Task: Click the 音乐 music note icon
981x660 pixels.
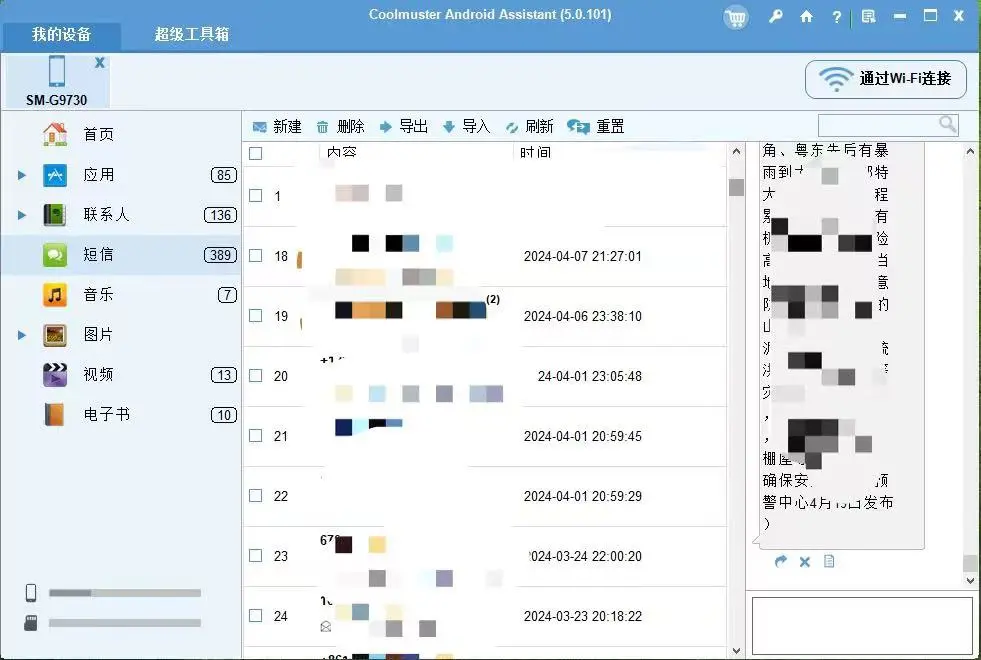Action: pyautogui.click(x=55, y=295)
